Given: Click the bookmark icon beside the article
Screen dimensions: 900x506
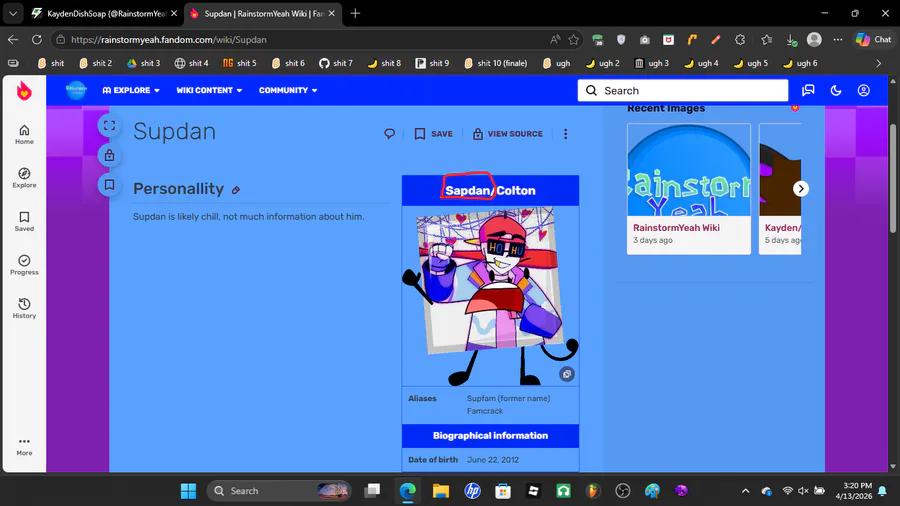Looking at the screenshot, I should [109, 185].
